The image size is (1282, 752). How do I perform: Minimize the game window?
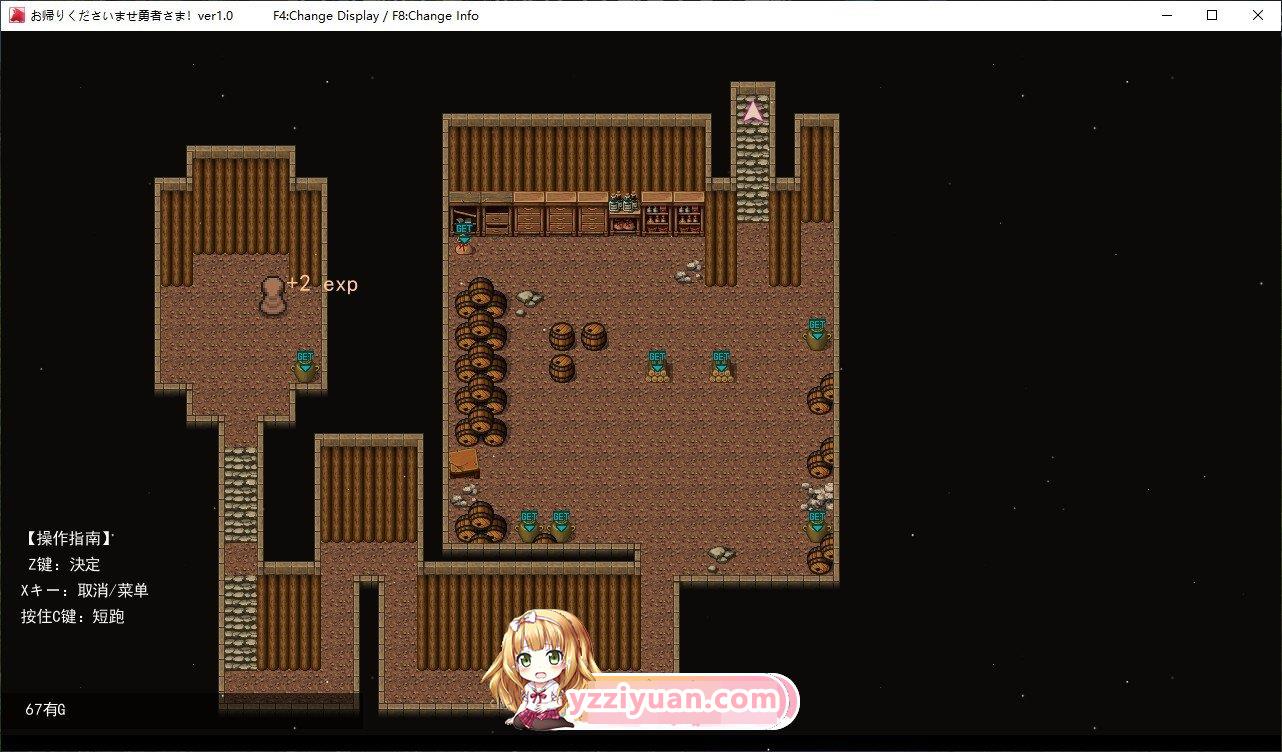point(1166,15)
